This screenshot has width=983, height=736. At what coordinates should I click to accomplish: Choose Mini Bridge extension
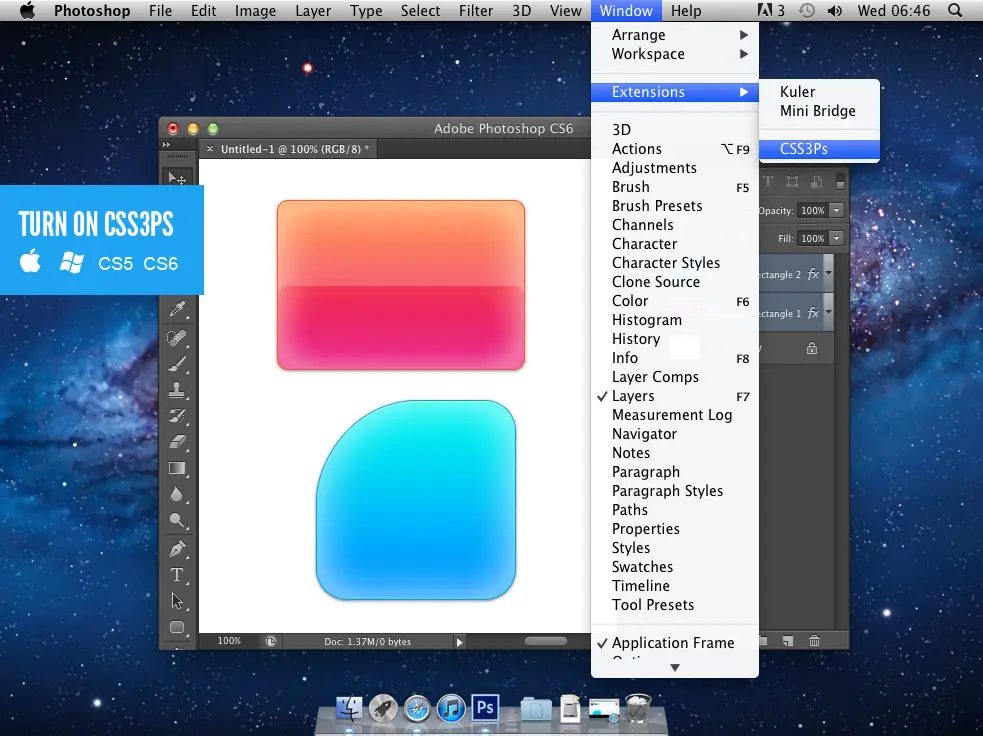click(819, 111)
